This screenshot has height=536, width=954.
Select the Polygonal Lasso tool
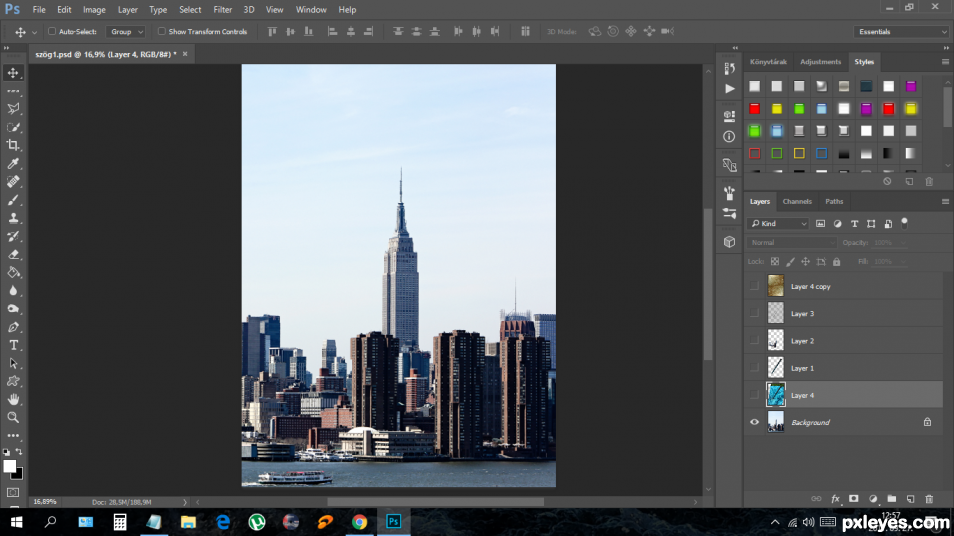tap(13, 109)
